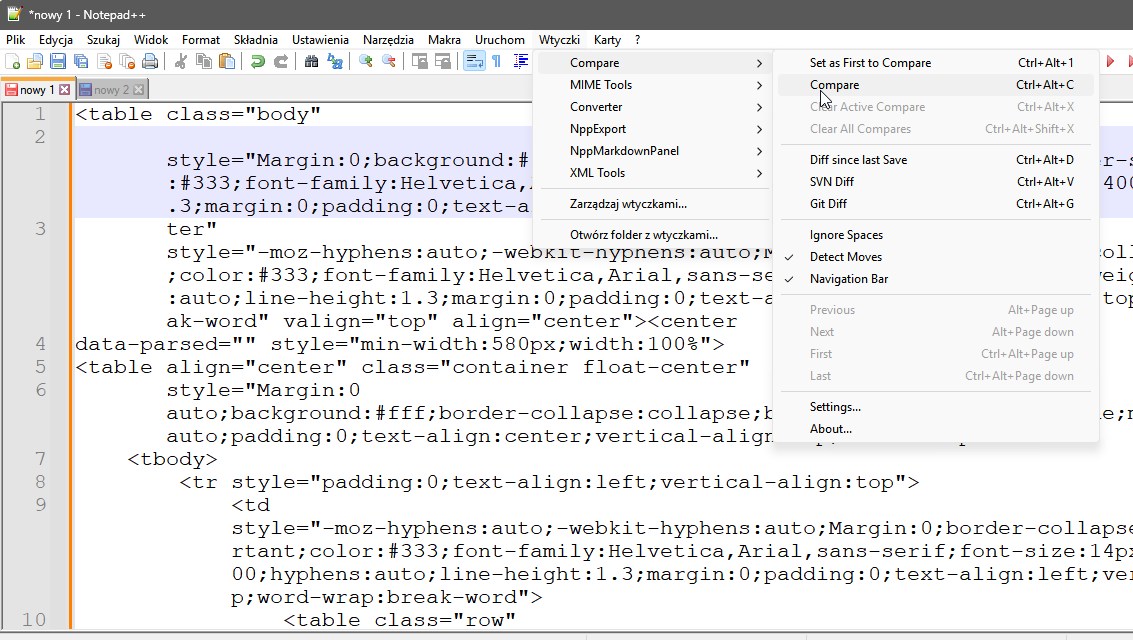The width and height of the screenshot is (1133, 640).
Task: Switch to the nowy 1 tab
Action: point(37,90)
